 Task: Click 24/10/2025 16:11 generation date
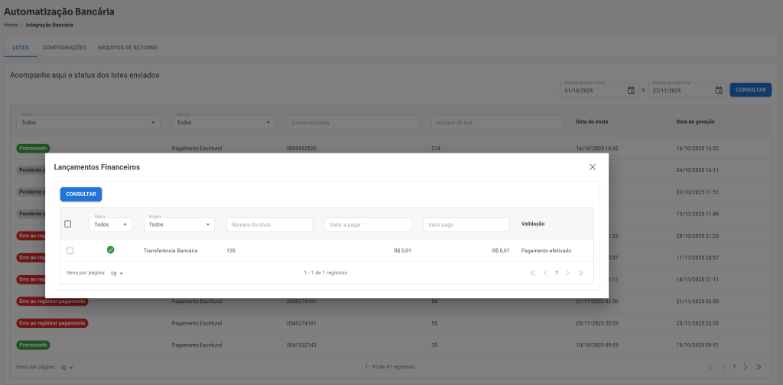(x=697, y=170)
